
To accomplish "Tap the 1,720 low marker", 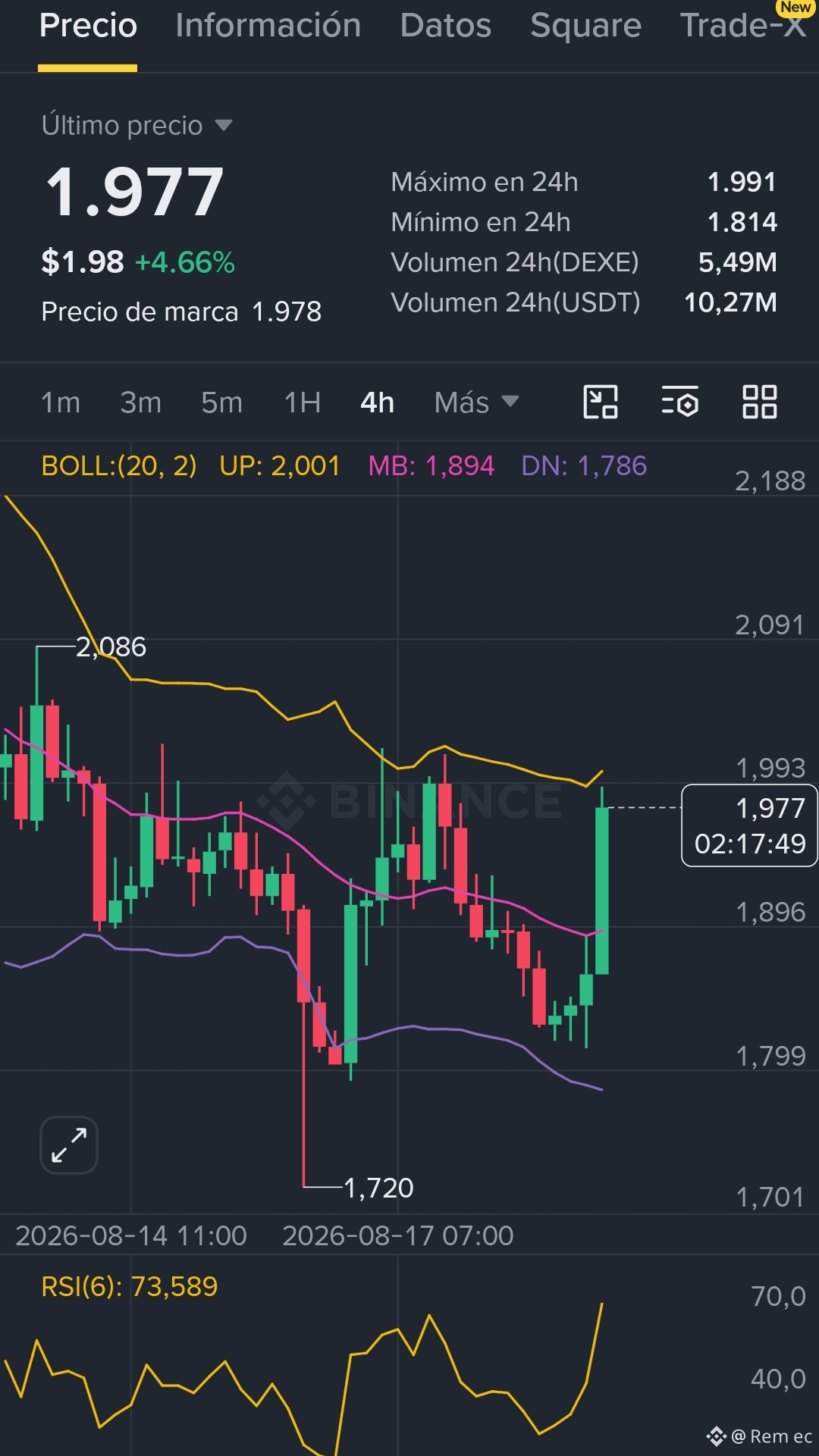I will (378, 1188).
